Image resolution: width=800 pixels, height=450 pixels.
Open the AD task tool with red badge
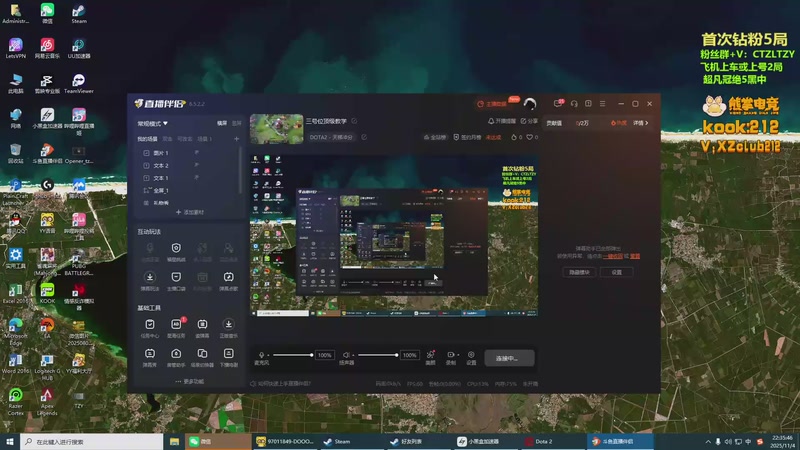click(176, 328)
